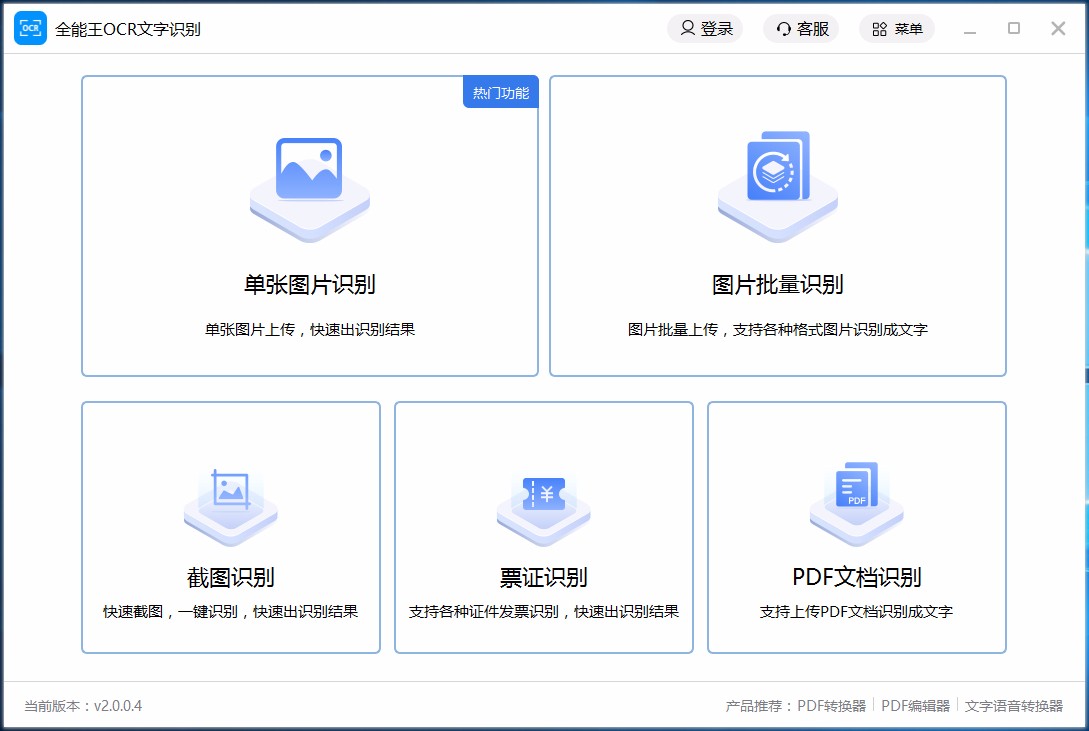
Task: Open the 登录 login button
Action: (705, 29)
